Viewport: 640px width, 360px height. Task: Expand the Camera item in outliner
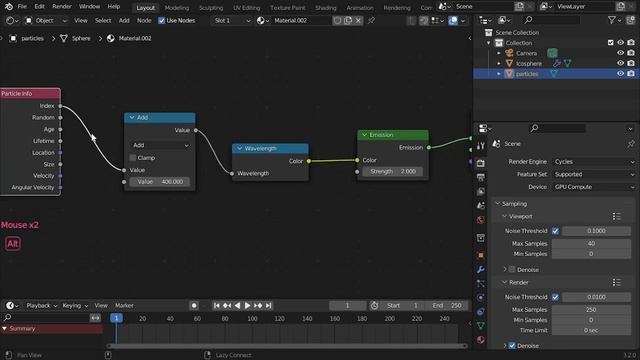(x=498, y=53)
